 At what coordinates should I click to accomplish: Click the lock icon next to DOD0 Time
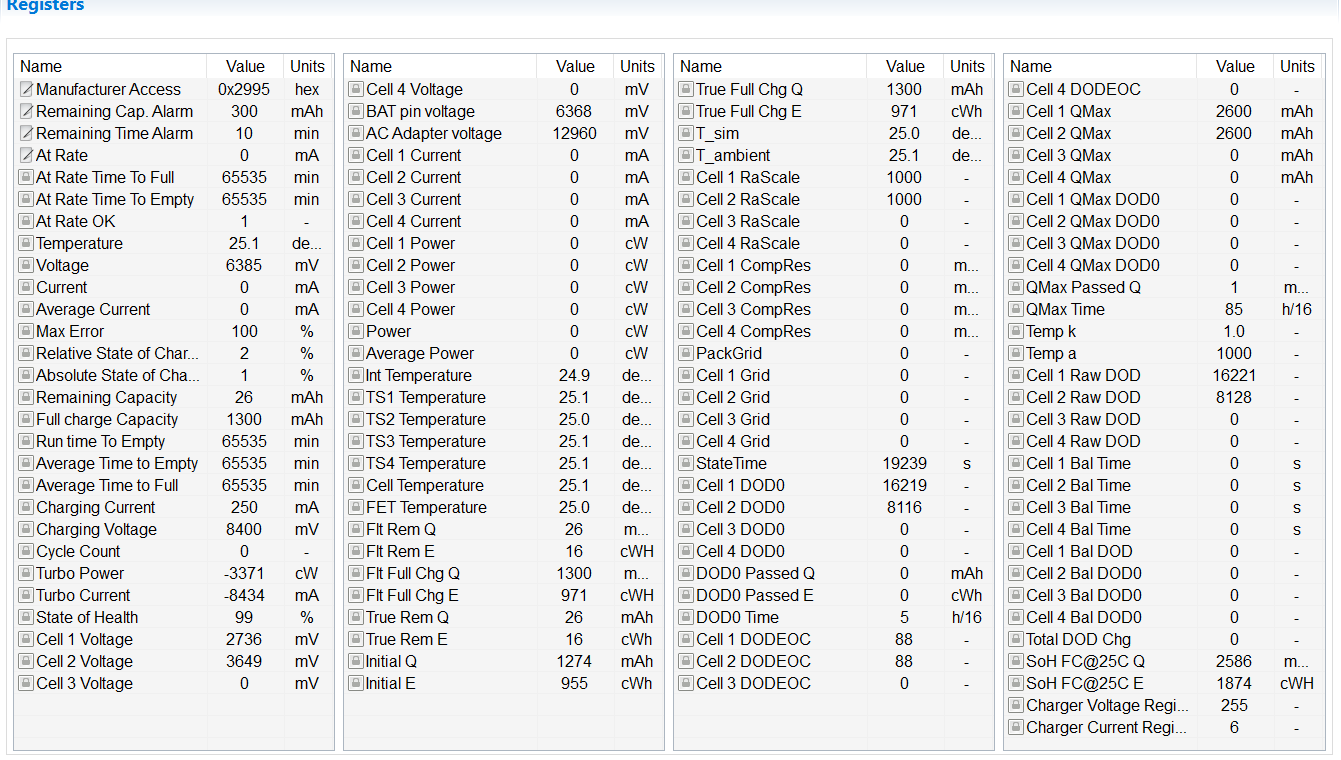(686, 618)
